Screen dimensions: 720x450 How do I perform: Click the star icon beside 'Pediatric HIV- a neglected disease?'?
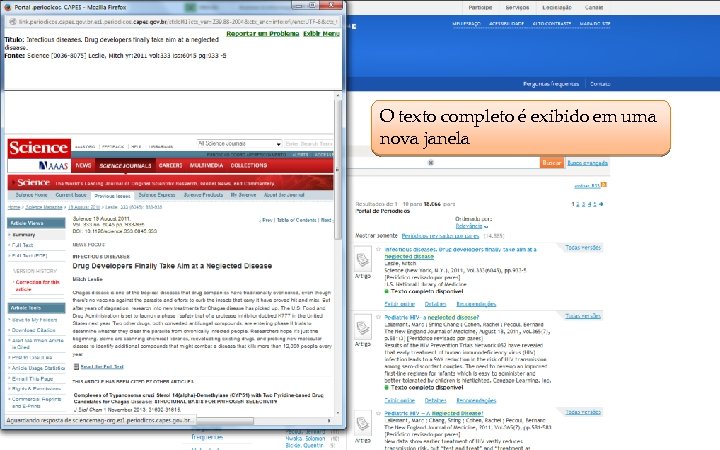(378, 317)
